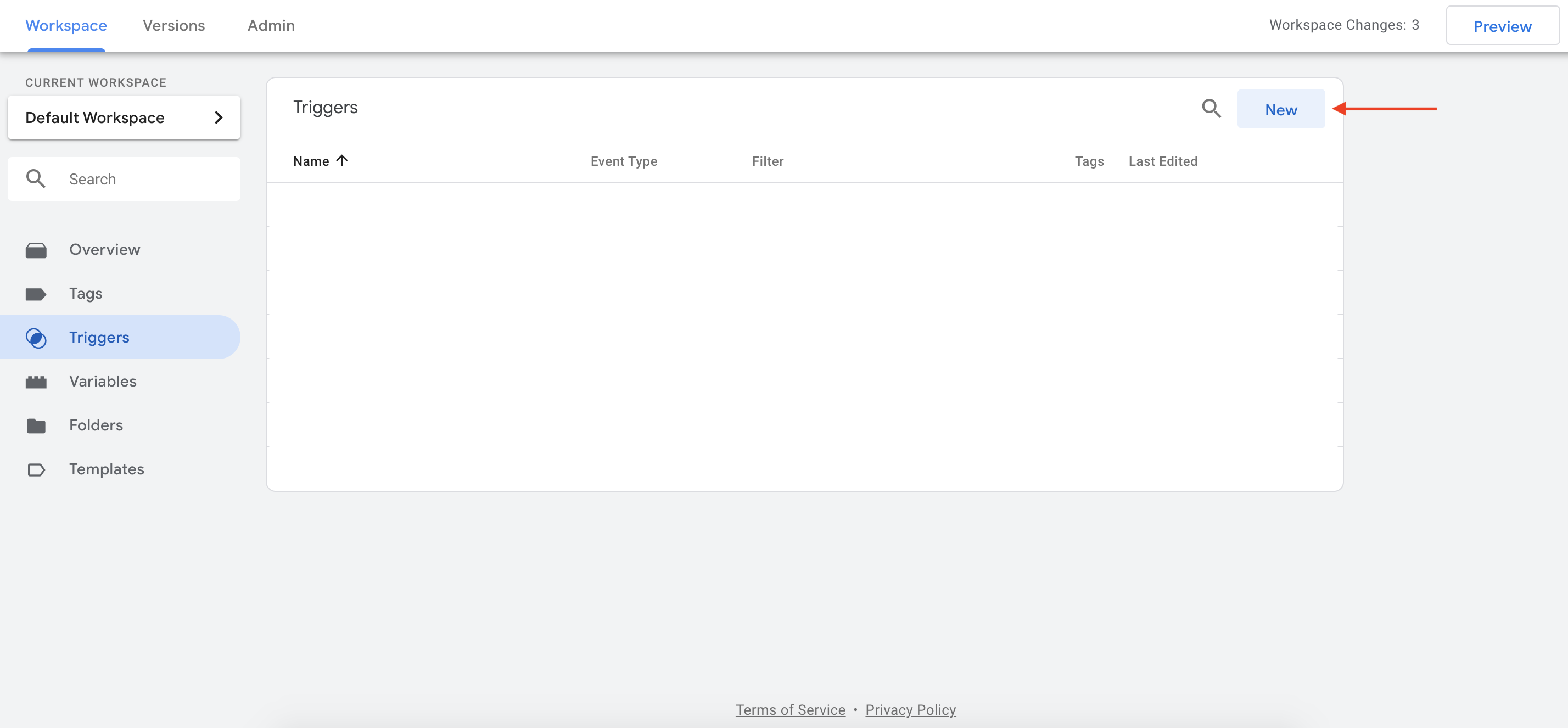Open the Privacy Policy link

(x=911, y=710)
